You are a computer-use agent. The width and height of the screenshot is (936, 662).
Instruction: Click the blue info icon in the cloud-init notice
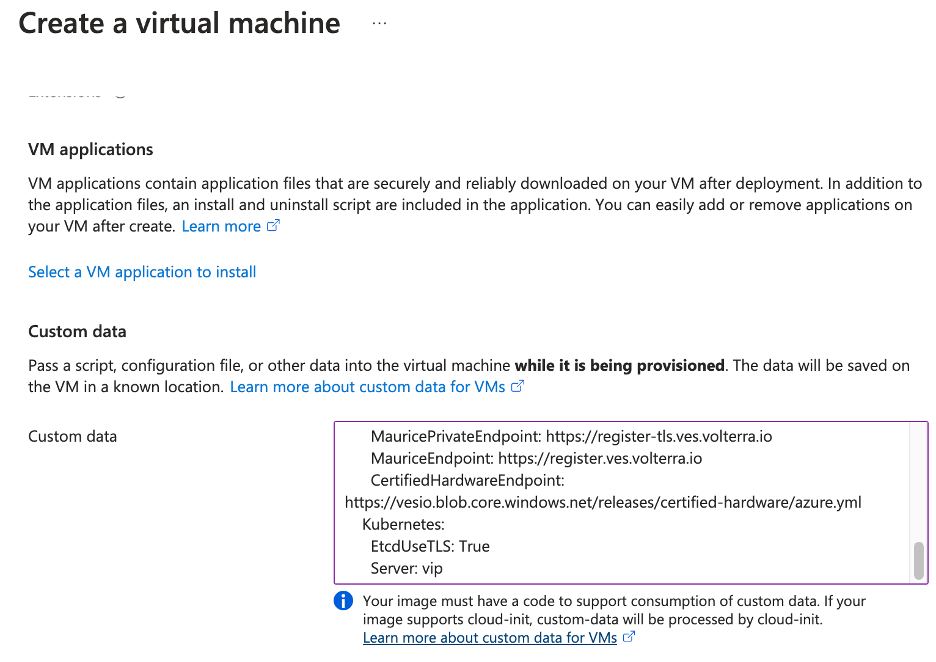tap(343, 600)
